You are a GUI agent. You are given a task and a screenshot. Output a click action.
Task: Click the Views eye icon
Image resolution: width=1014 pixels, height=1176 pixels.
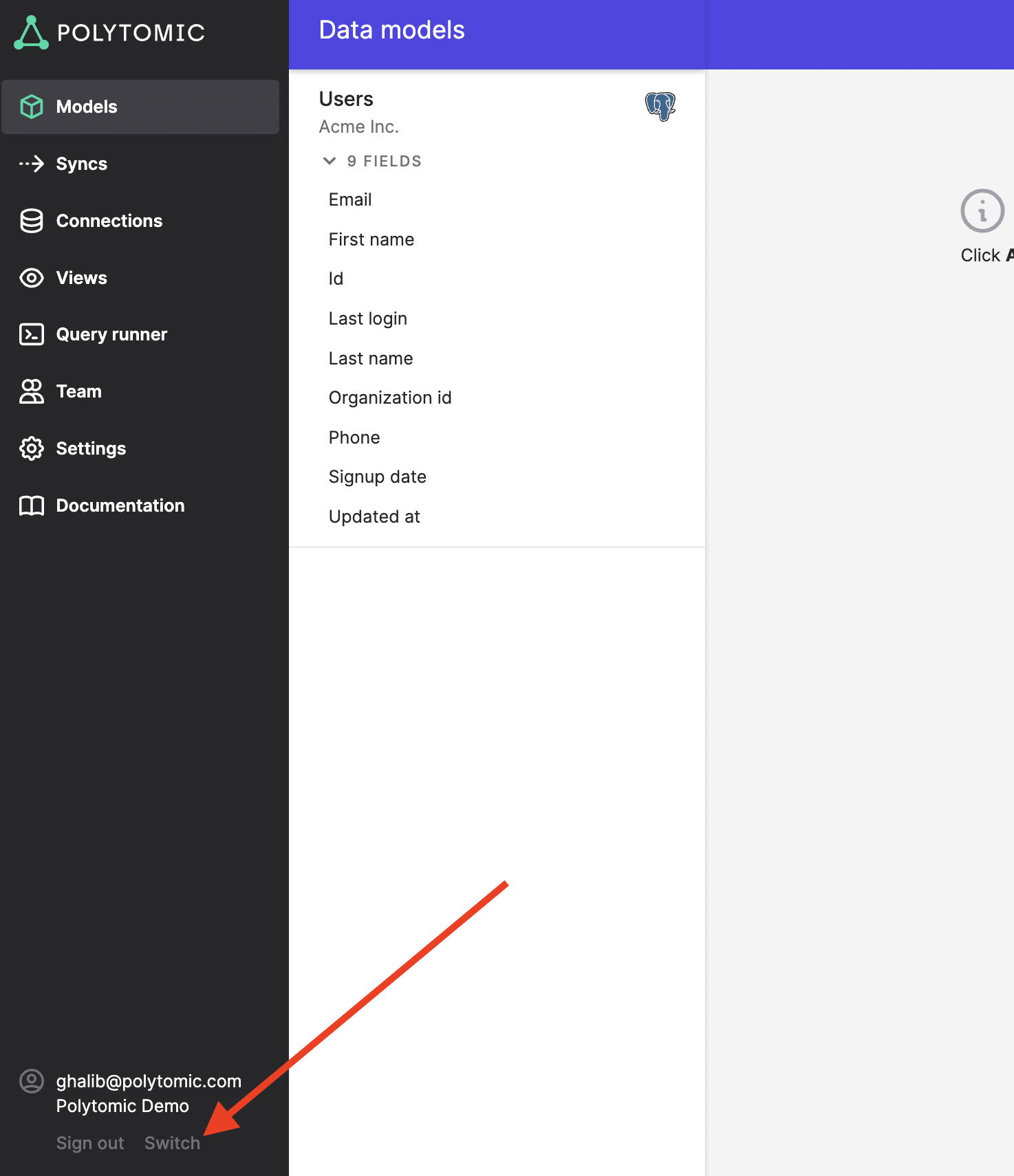[32, 278]
